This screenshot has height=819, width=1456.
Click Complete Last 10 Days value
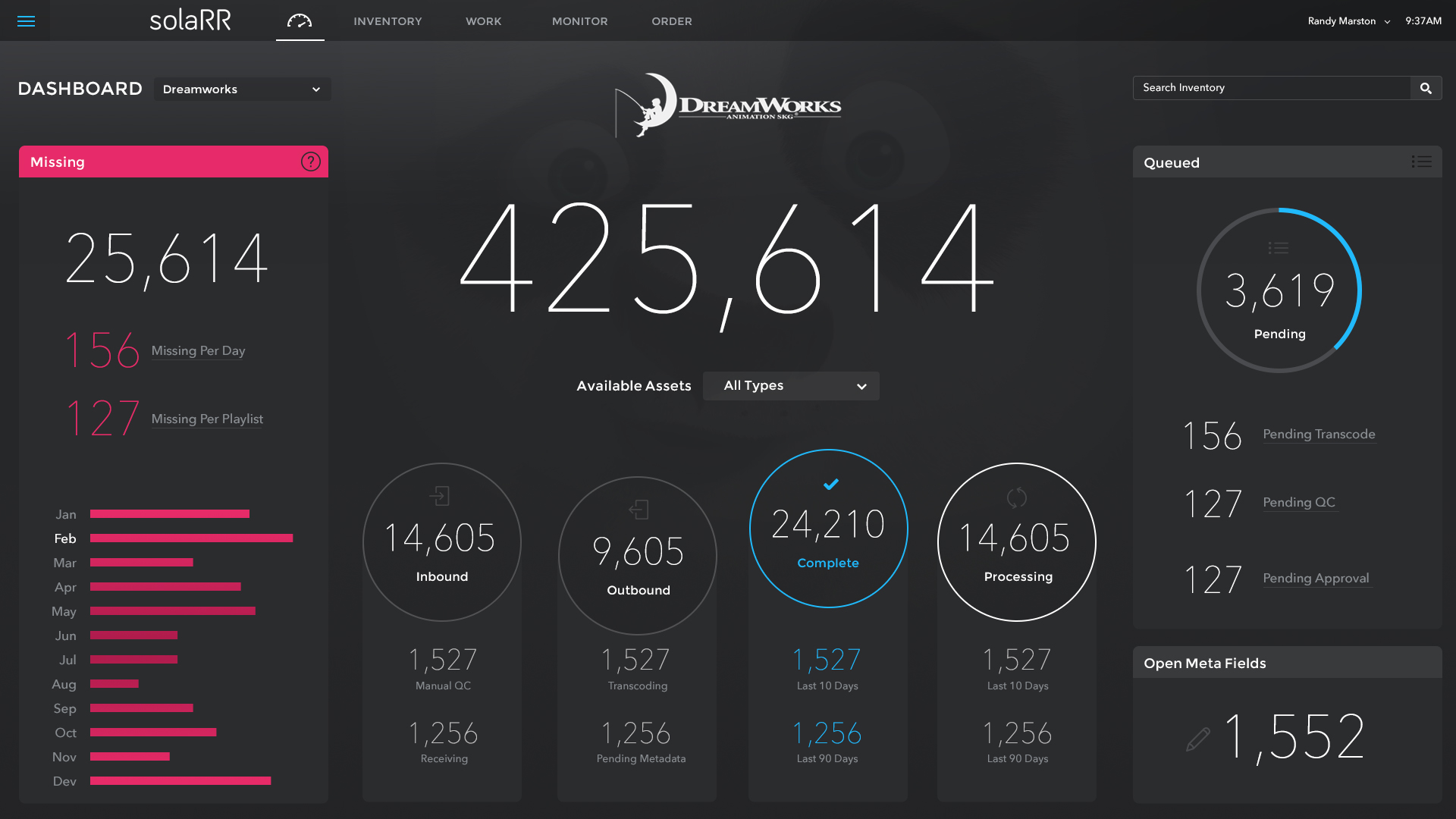click(827, 661)
